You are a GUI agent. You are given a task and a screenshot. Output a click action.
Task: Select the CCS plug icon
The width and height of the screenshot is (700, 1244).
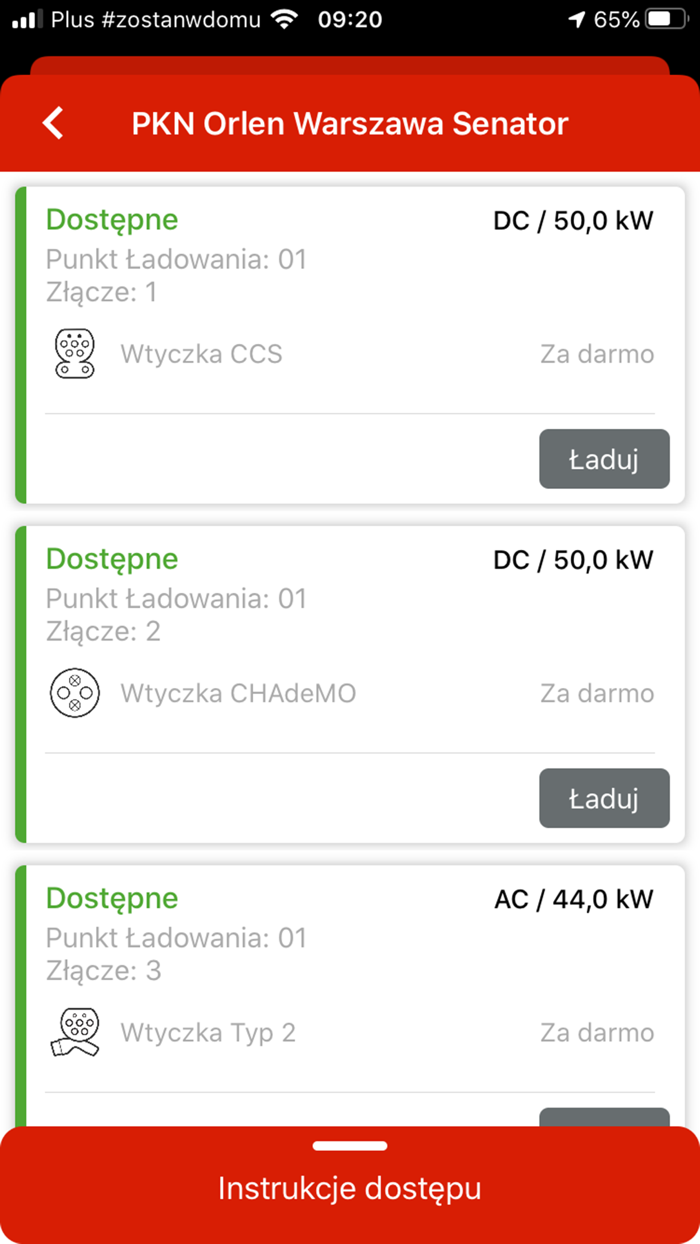coord(73,353)
